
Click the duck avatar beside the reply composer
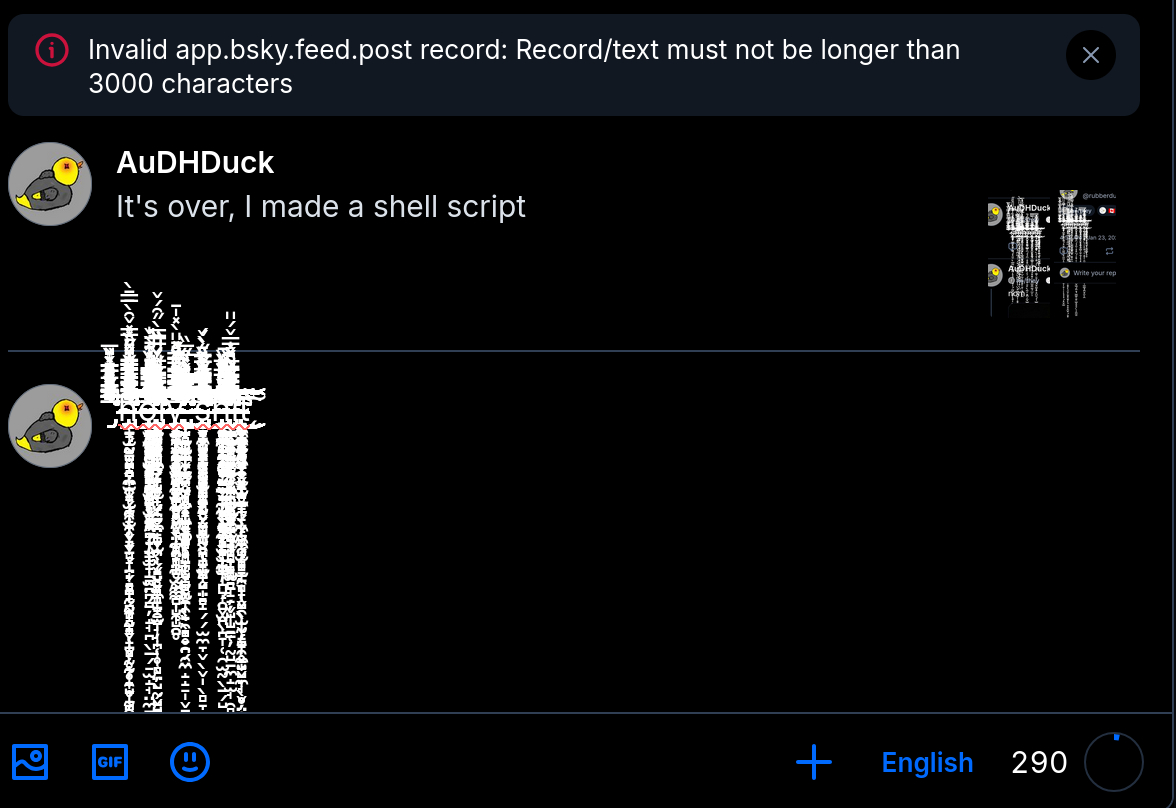(x=50, y=426)
